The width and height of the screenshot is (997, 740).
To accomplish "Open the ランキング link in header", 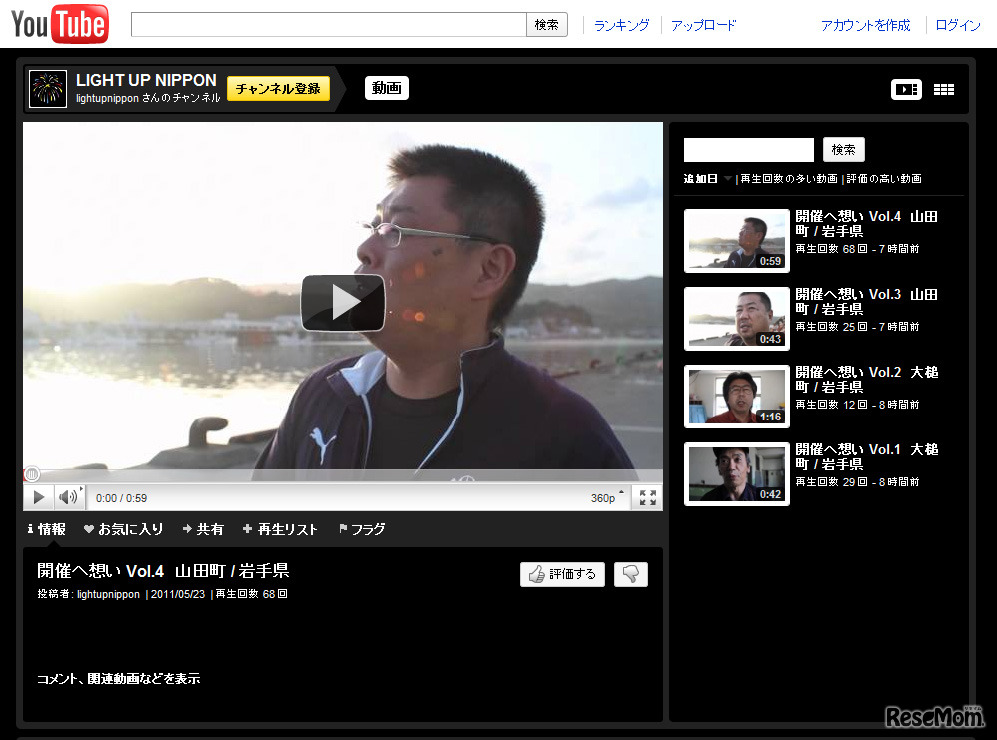I will click(x=621, y=25).
